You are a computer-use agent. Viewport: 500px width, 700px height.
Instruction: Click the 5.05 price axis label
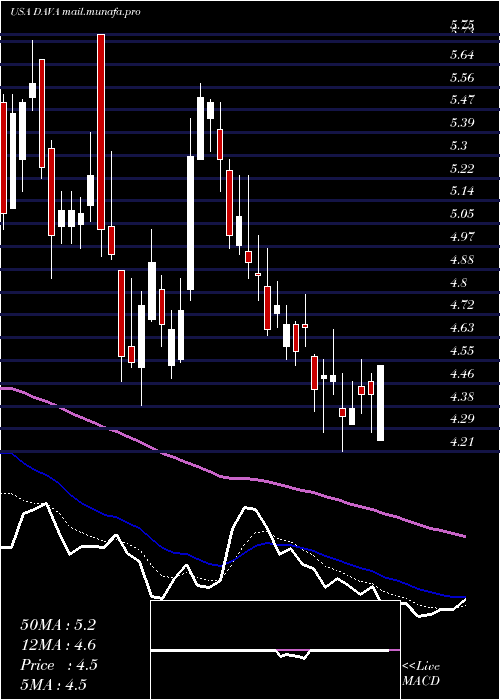pos(462,214)
